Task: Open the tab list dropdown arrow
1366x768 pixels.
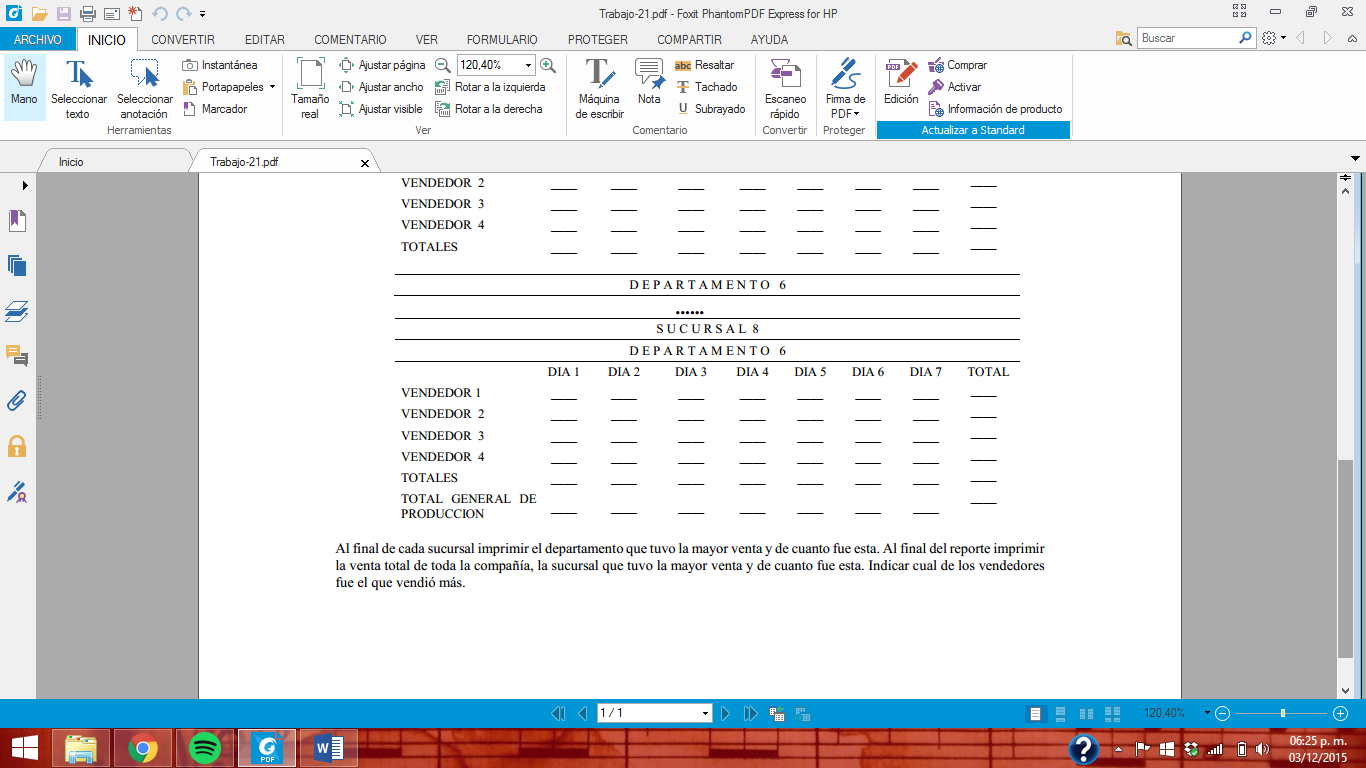Action: pos(1355,158)
